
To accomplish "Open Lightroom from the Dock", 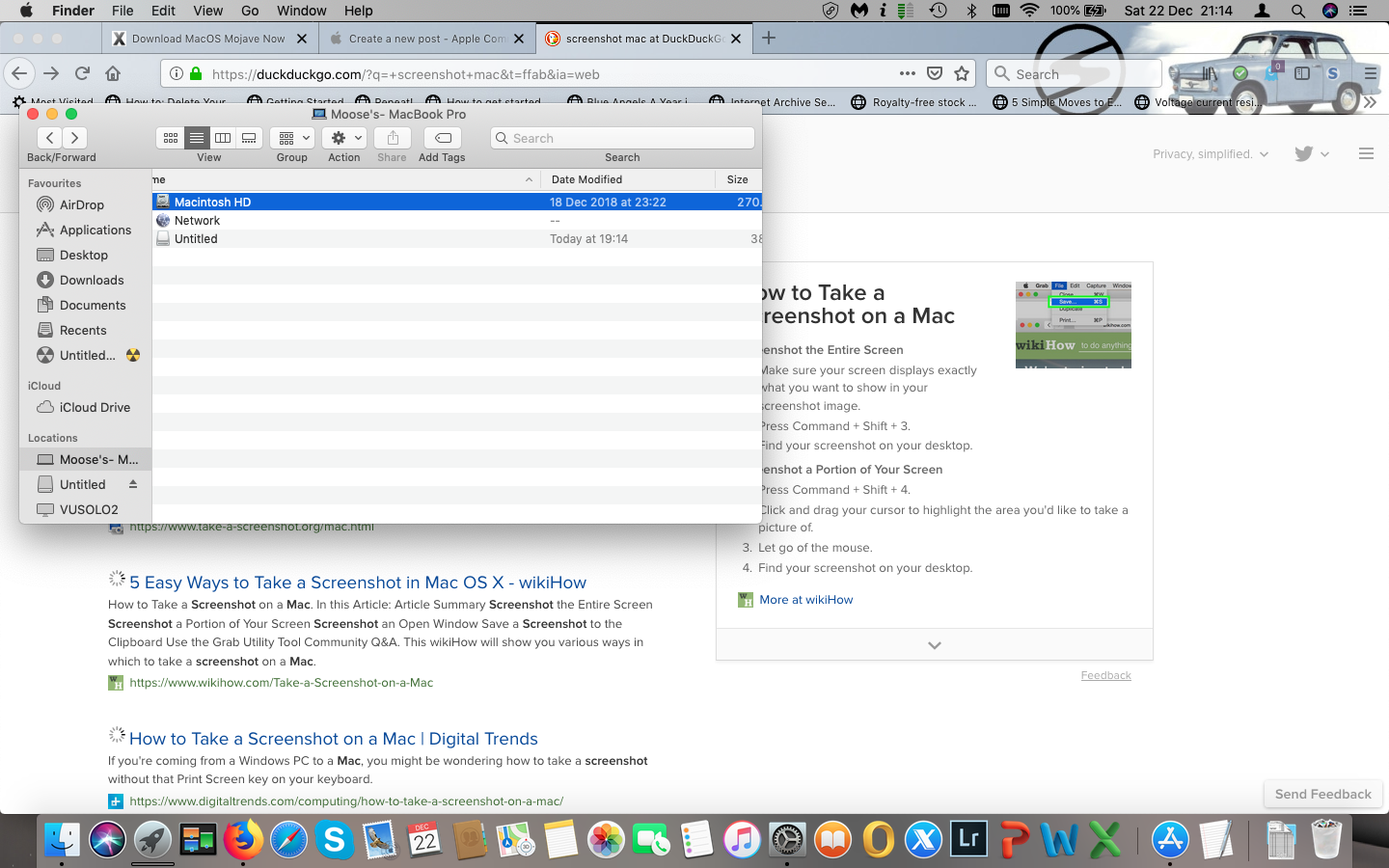I will (x=968, y=839).
